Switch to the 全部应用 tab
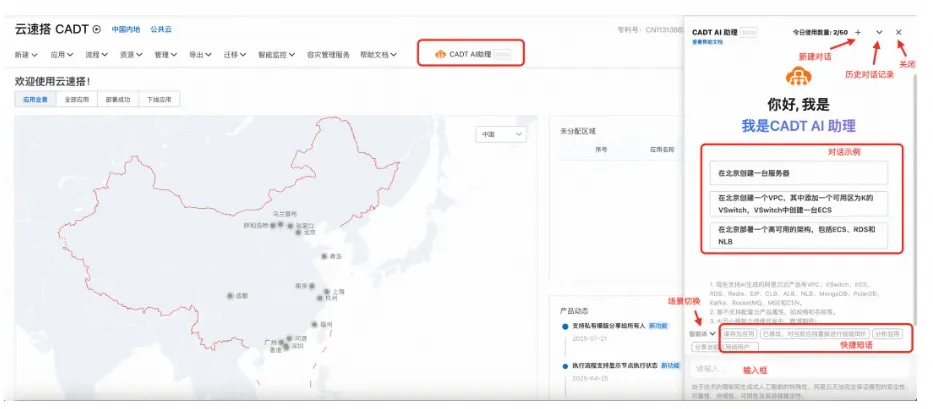 pos(77,99)
